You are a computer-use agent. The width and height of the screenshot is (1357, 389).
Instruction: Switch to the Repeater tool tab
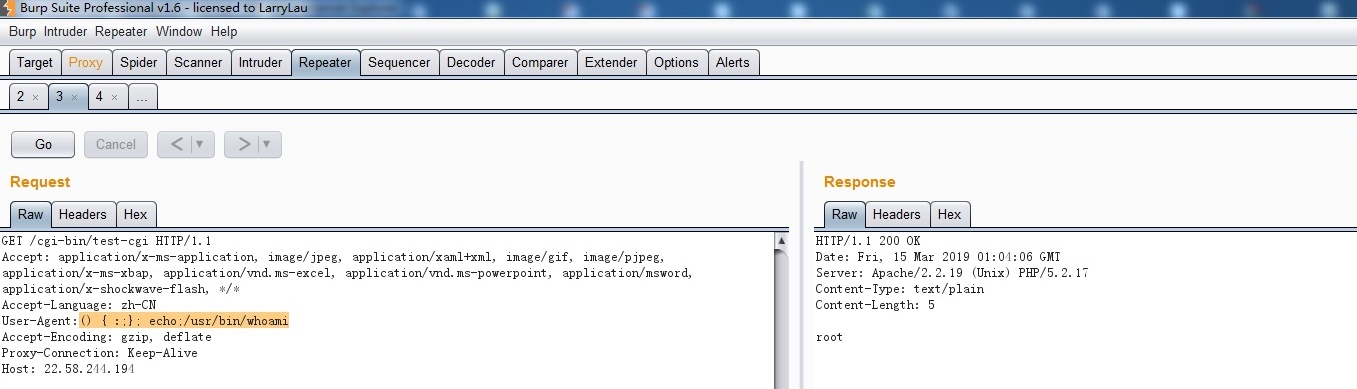[325, 62]
